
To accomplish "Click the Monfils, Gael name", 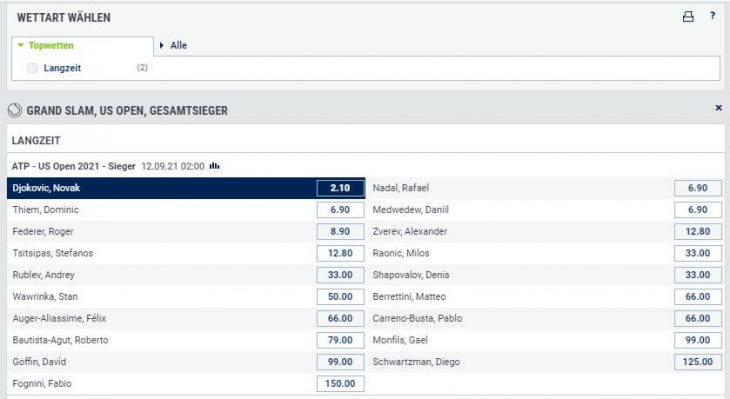I will [400, 340].
